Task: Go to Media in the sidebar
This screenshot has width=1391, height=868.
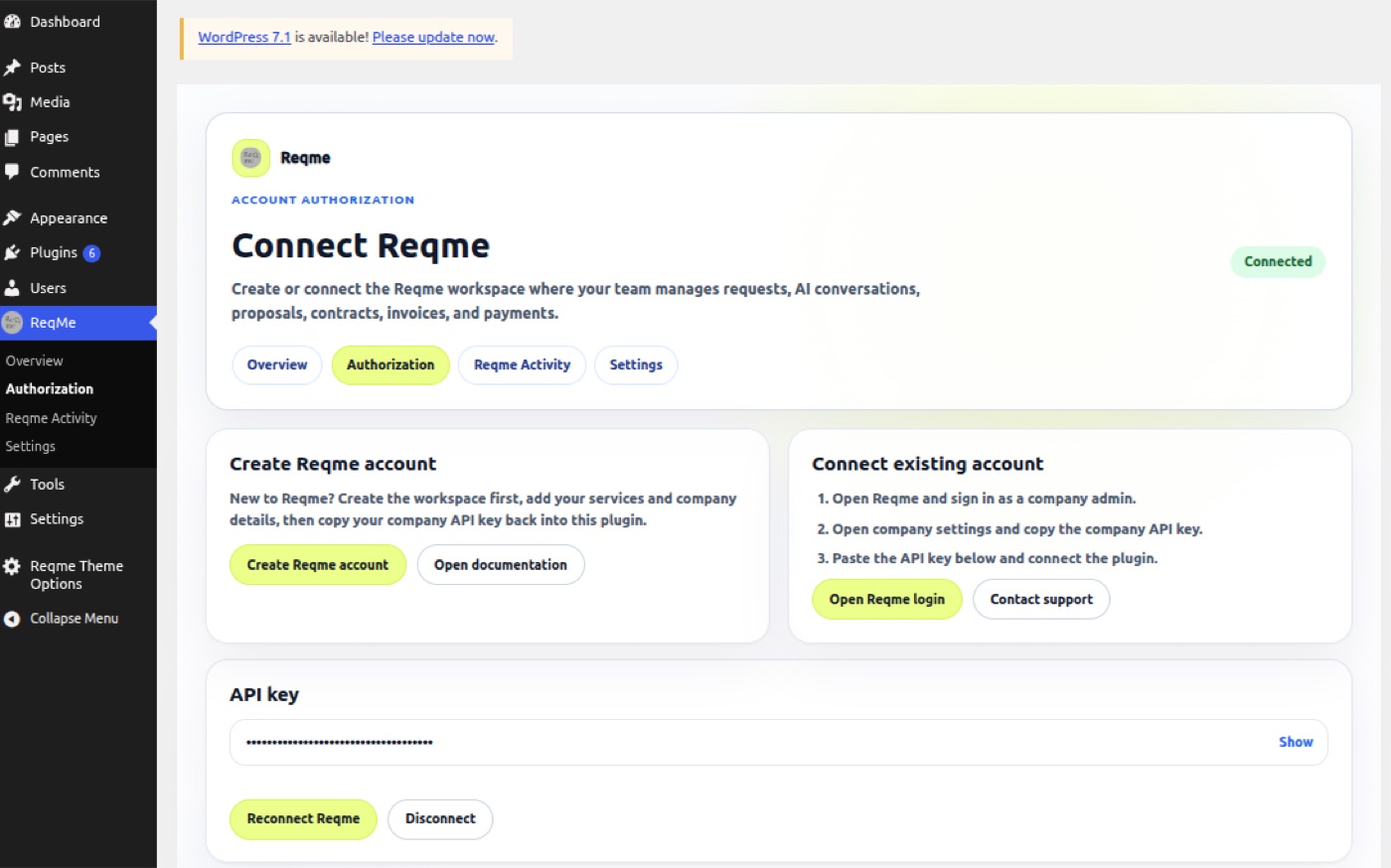Action: click(x=78, y=102)
